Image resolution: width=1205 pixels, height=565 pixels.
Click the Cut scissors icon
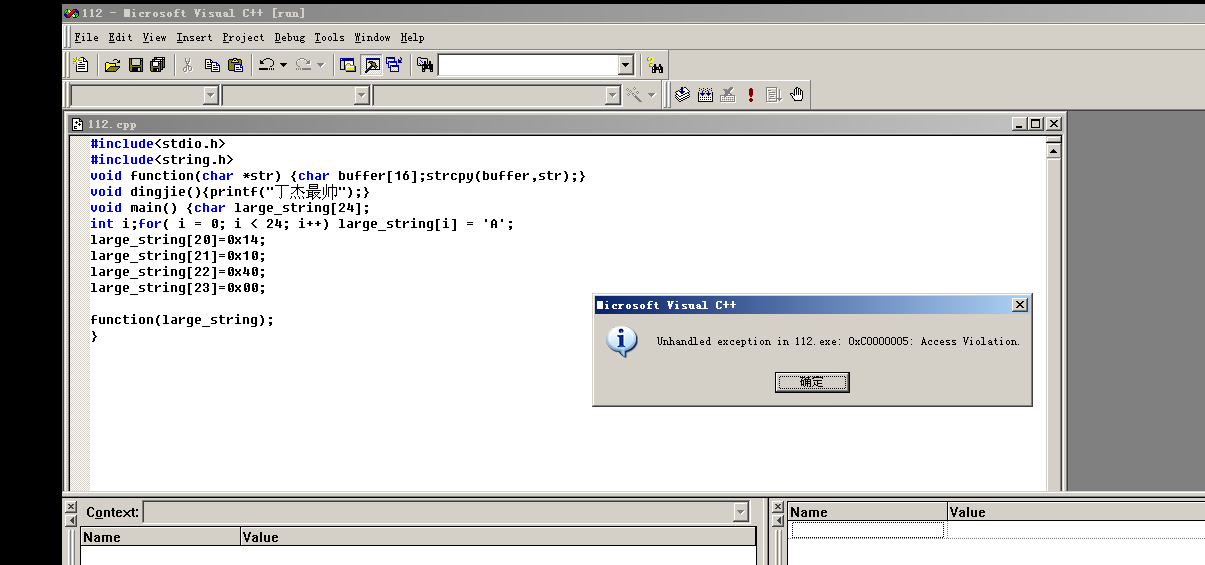pos(187,65)
